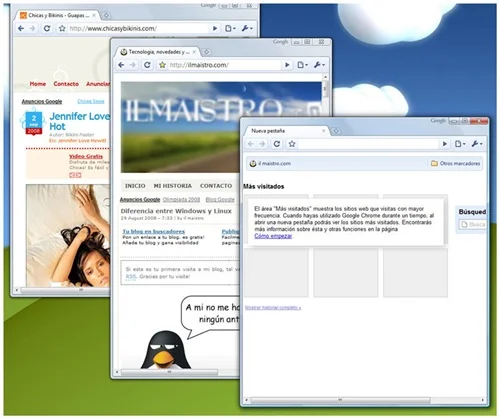Open wrench menu in Nueva pestaña window
Image resolution: width=500 pixels, height=419 pixels.
477,144
